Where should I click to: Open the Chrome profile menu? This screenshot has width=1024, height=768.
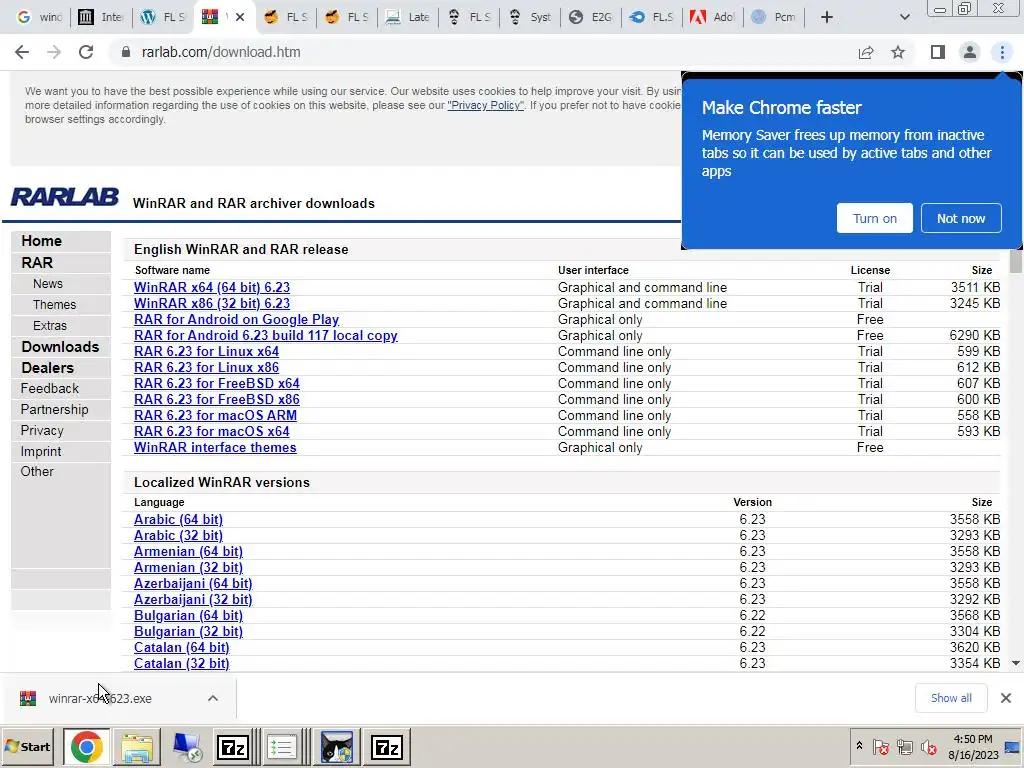pyautogui.click(x=970, y=52)
